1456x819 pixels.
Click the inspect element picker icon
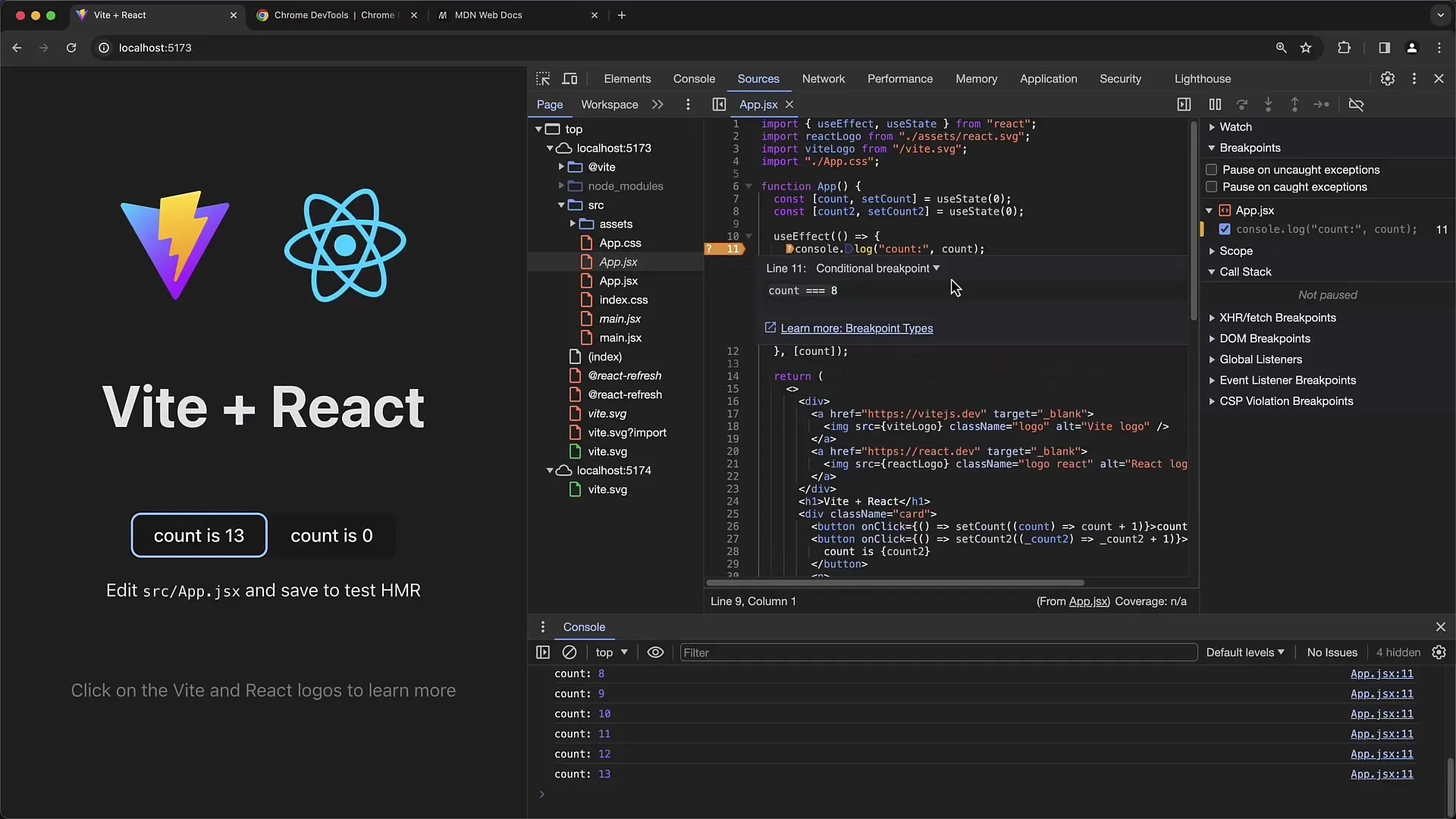543,78
